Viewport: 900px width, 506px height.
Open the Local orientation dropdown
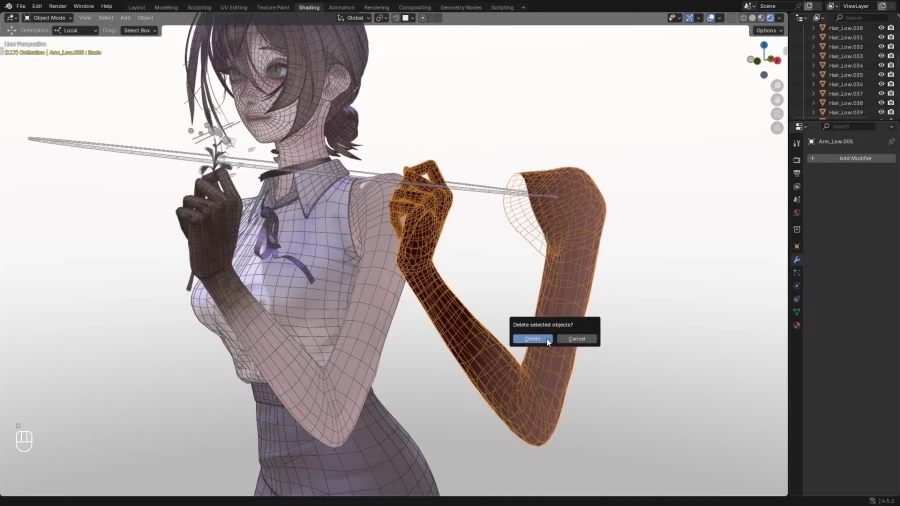76,30
